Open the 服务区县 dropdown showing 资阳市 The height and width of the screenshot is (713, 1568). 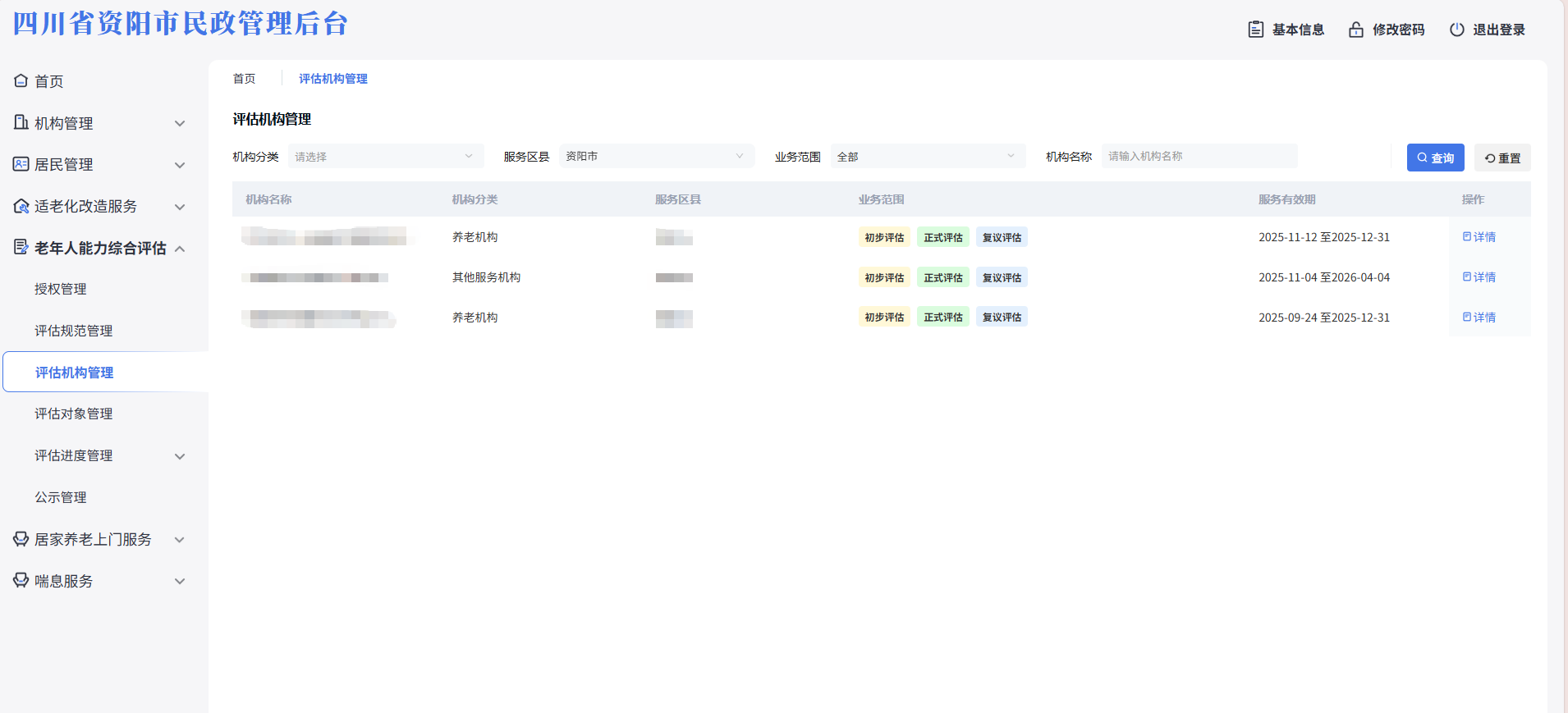(x=656, y=157)
